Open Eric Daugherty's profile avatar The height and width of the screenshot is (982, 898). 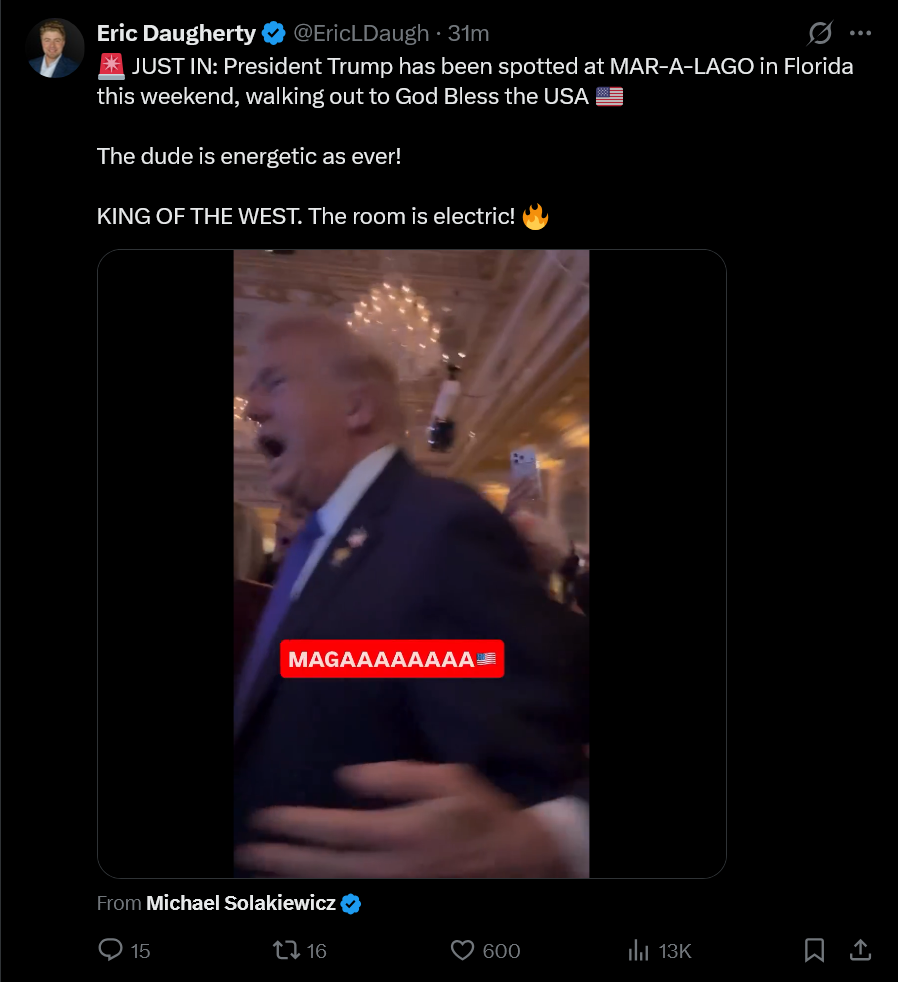pos(54,48)
